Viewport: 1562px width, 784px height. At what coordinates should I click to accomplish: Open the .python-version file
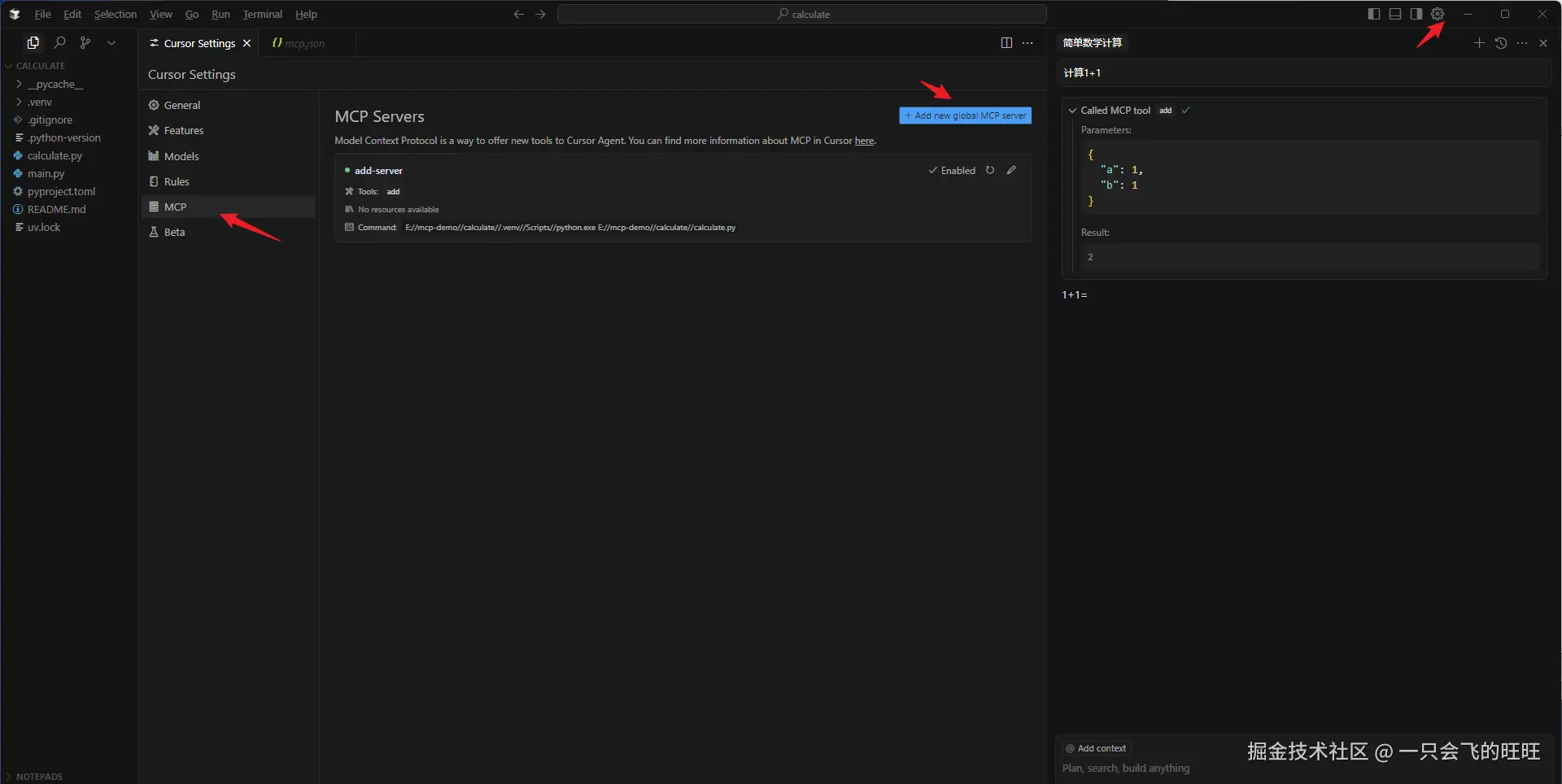point(69,137)
